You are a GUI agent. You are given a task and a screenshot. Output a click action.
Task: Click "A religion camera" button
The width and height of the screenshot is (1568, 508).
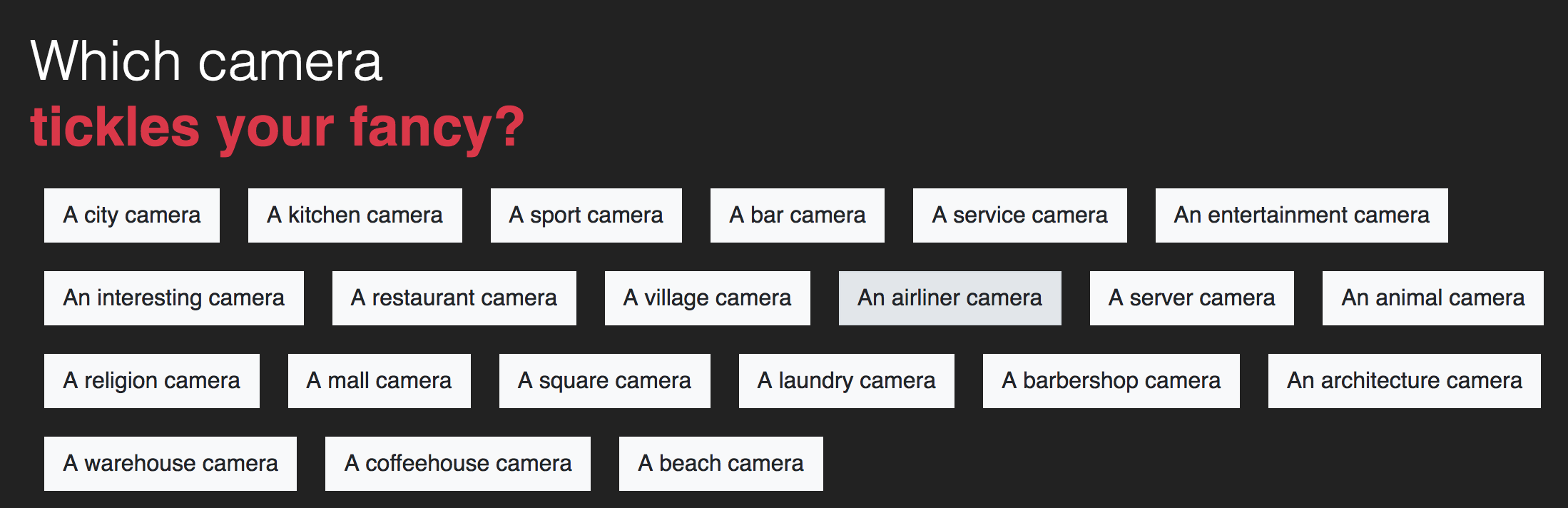151,381
